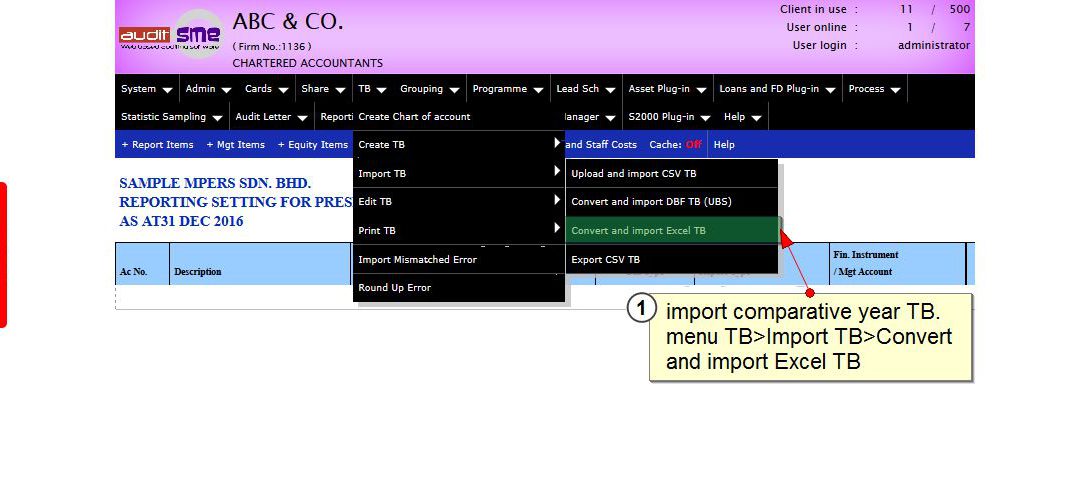Select Create Chart of account
This screenshot has width=1090, height=500.
(x=414, y=117)
